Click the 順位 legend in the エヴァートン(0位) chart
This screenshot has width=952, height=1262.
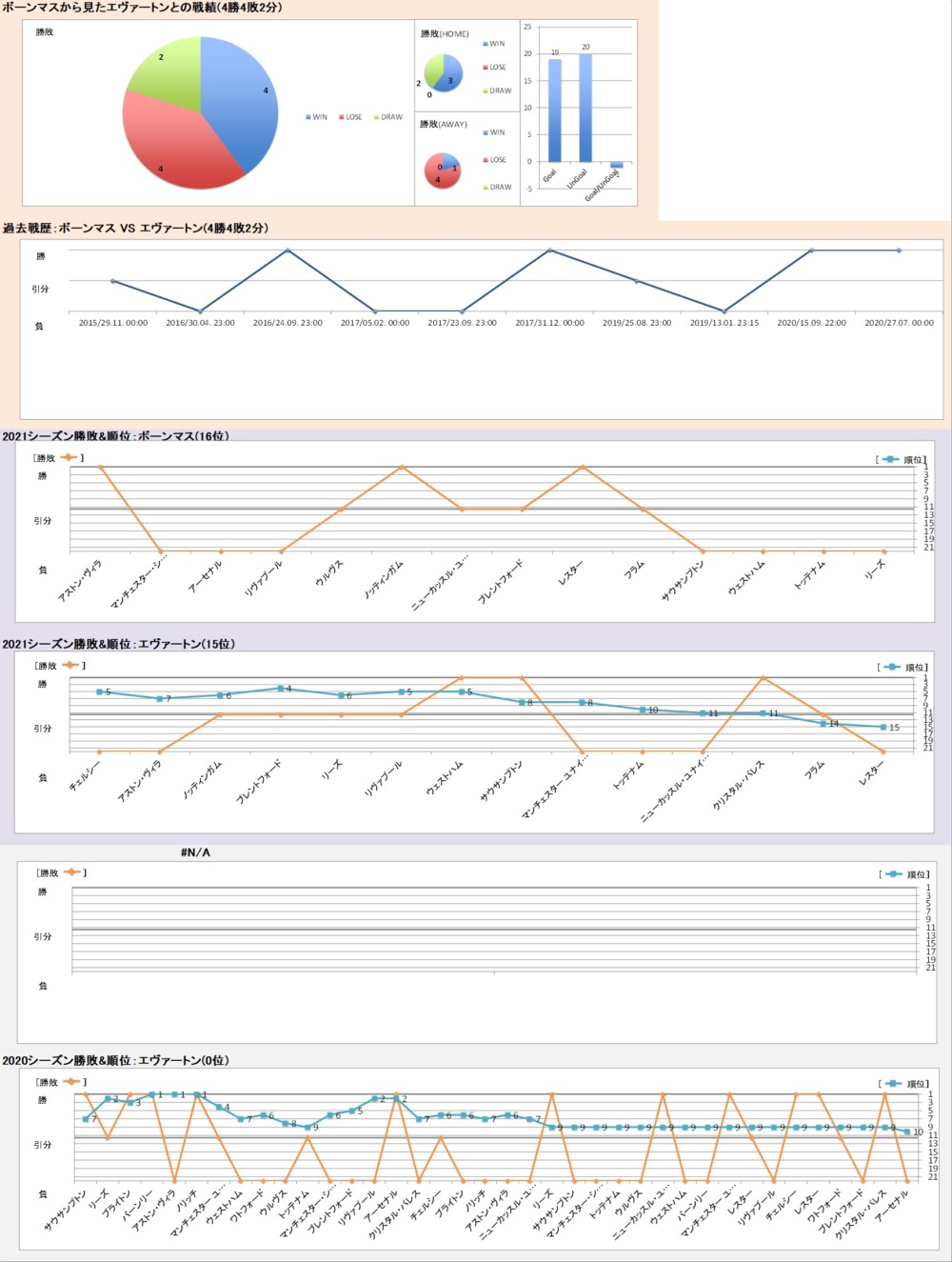(x=904, y=1084)
